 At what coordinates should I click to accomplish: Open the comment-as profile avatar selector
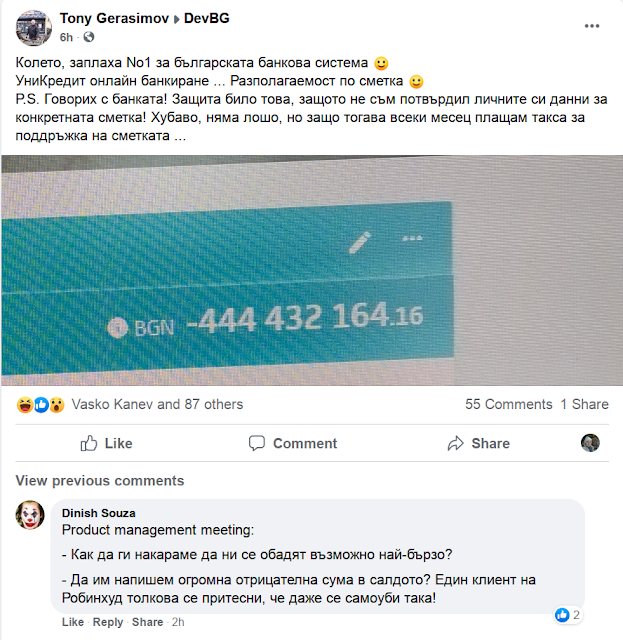pos(590,443)
